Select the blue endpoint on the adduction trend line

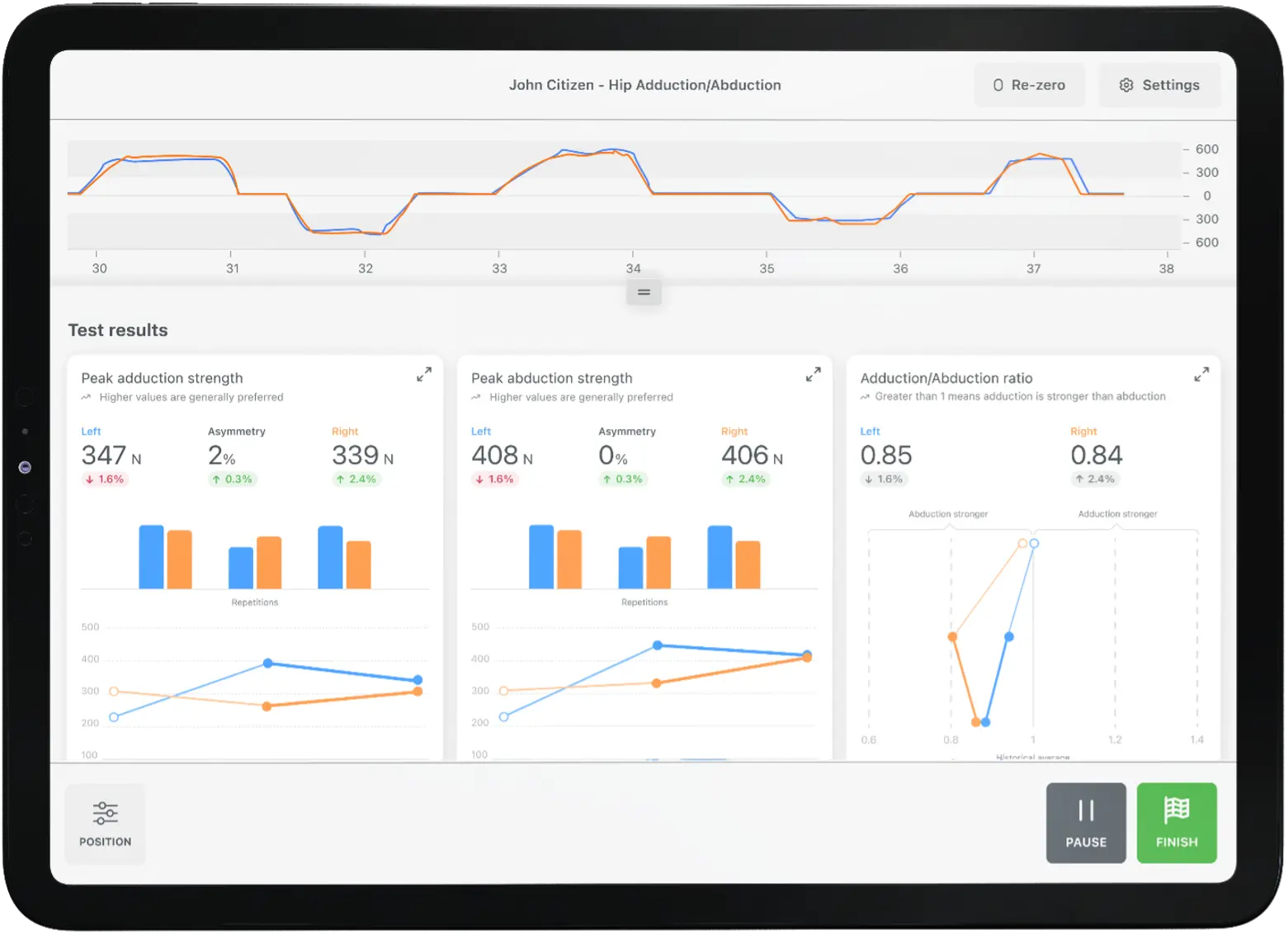click(x=418, y=680)
